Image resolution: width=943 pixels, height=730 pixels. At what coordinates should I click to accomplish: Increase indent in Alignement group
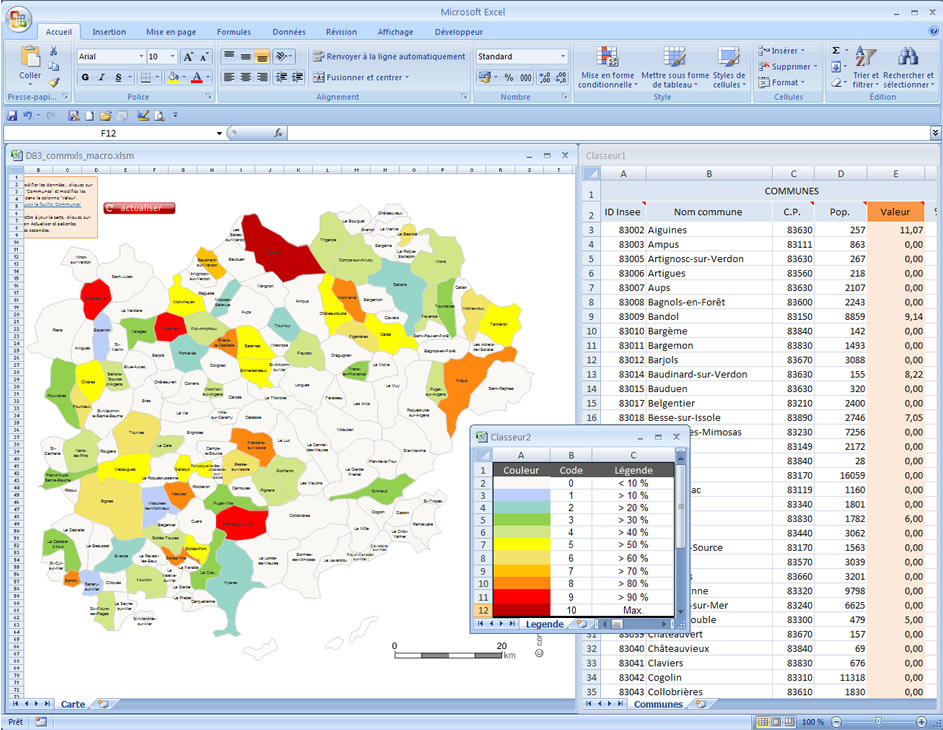[x=298, y=77]
